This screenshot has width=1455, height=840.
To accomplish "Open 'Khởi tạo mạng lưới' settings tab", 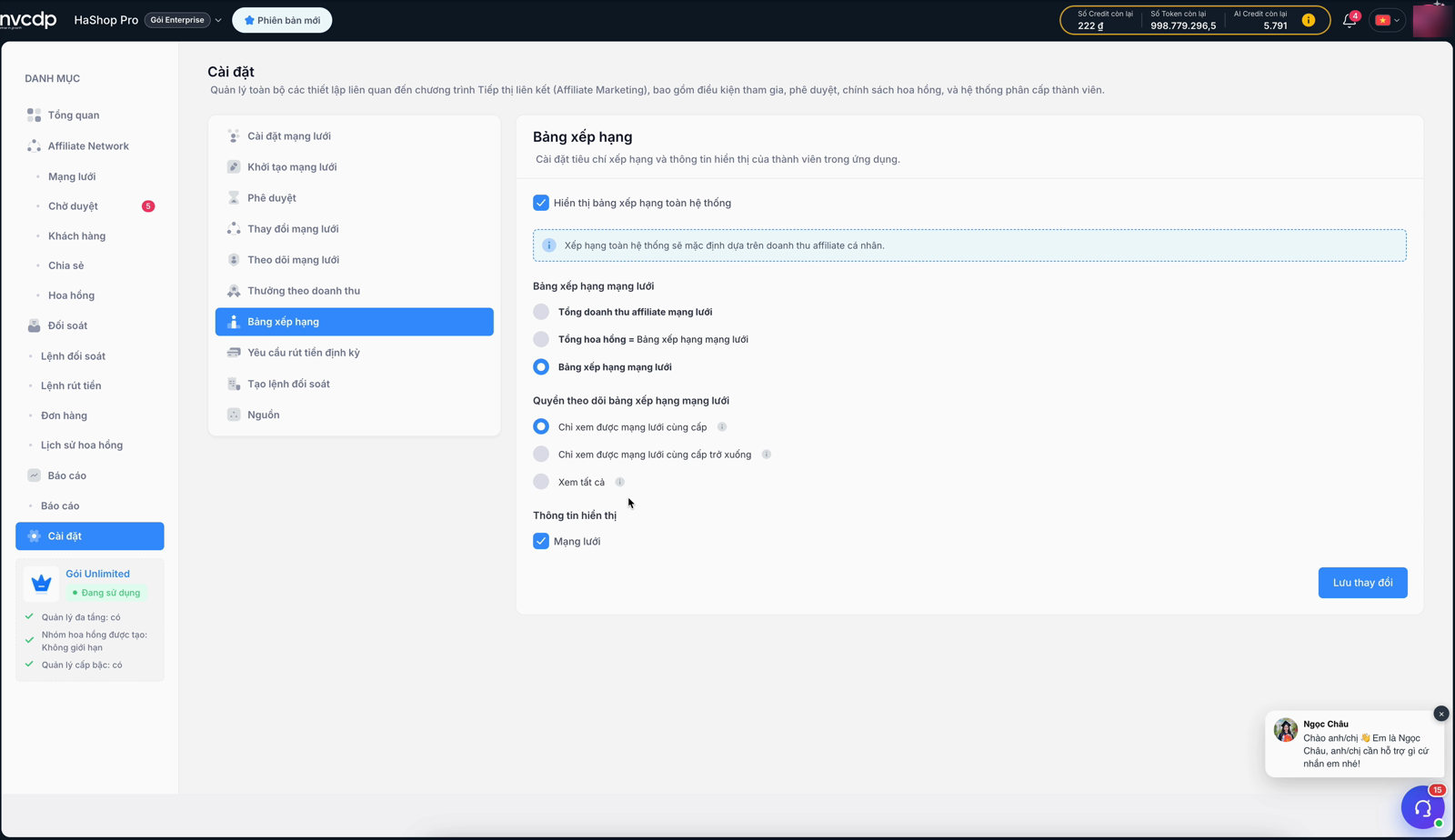I will click(355, 167).
